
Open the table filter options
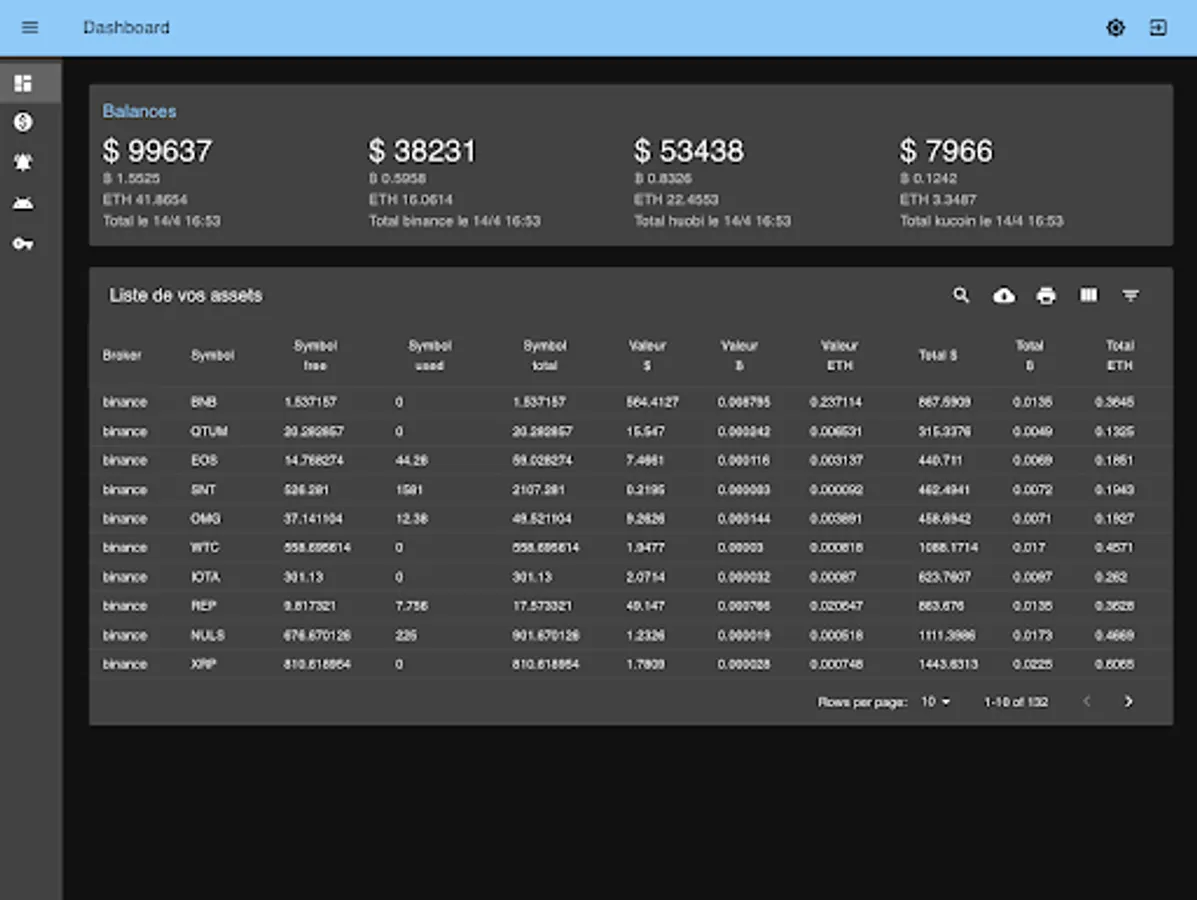click(1131, 295)
